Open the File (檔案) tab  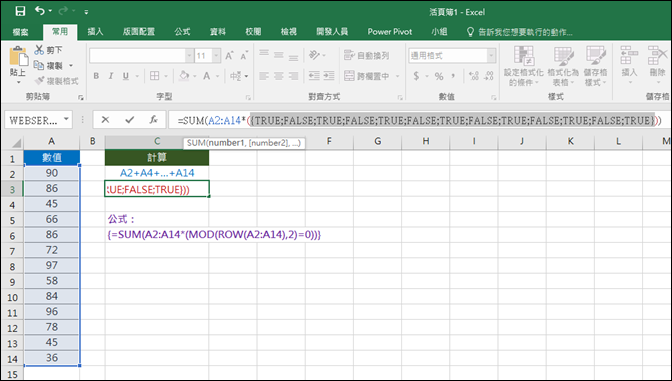(x=20, y=32)
